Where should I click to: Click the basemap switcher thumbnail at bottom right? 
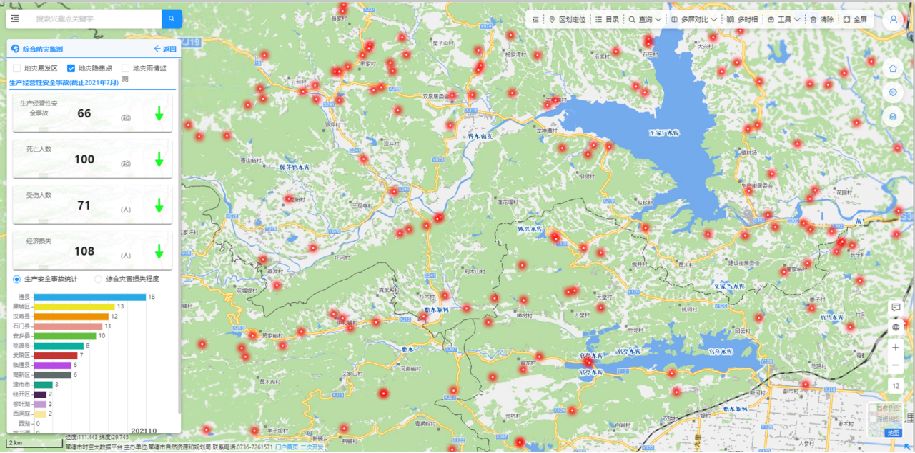tap(885, 420)
